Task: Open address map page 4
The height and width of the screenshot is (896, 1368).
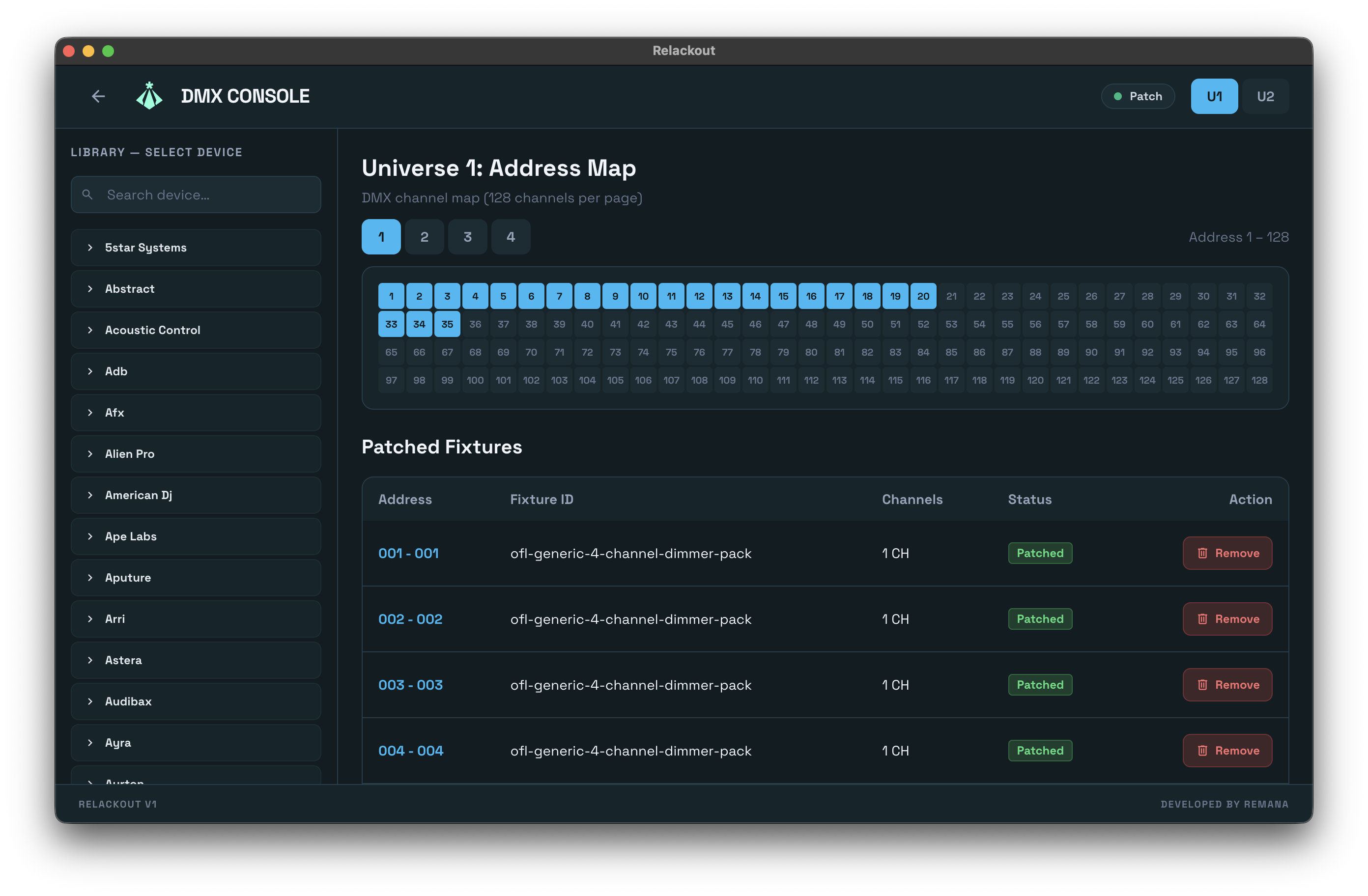Action: click(x=511, y=237)
